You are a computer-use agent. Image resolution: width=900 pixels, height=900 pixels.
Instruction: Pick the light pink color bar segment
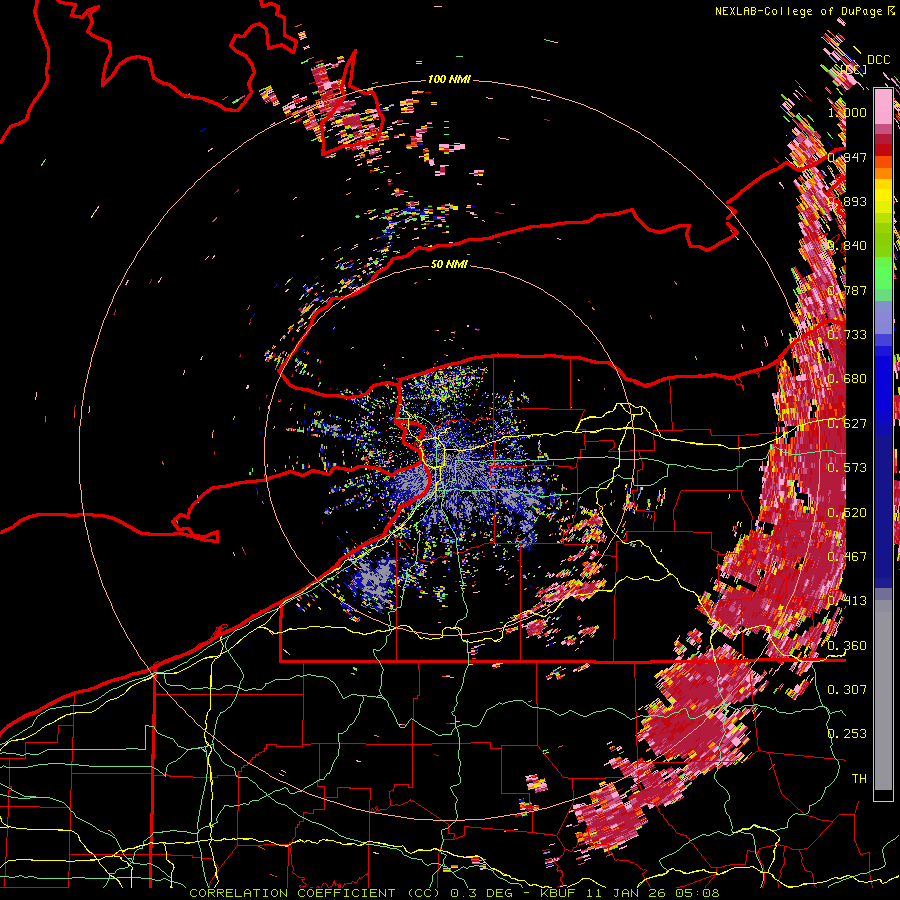pos(883,106)
